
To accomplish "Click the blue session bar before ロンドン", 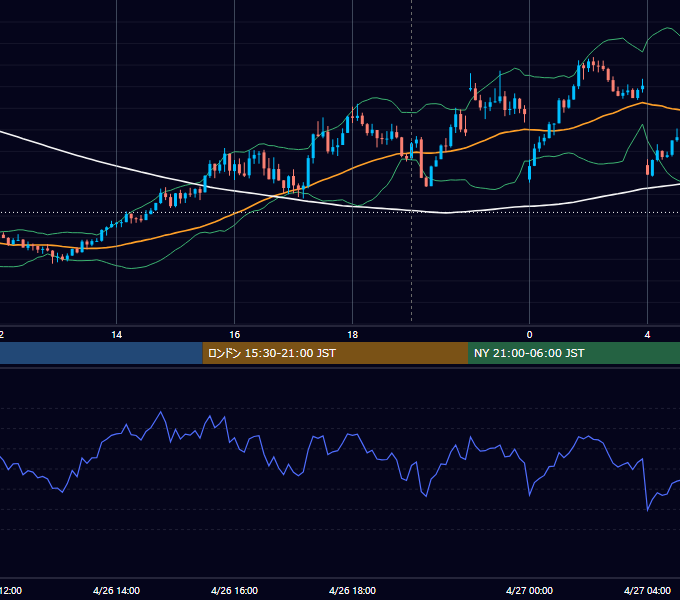I will 101,353.
